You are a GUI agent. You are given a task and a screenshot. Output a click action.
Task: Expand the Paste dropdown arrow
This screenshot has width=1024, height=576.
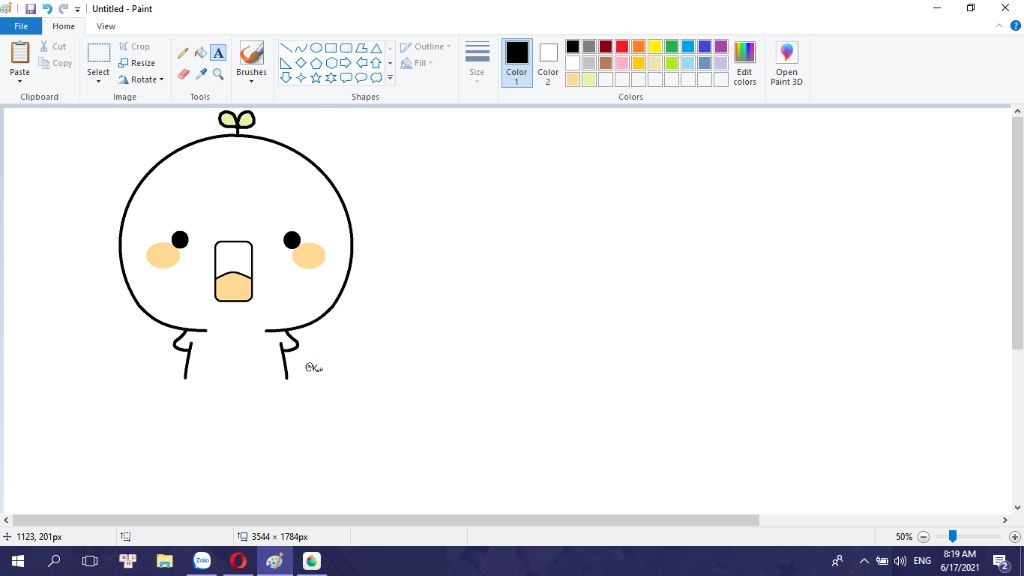(x=20, y=82)
